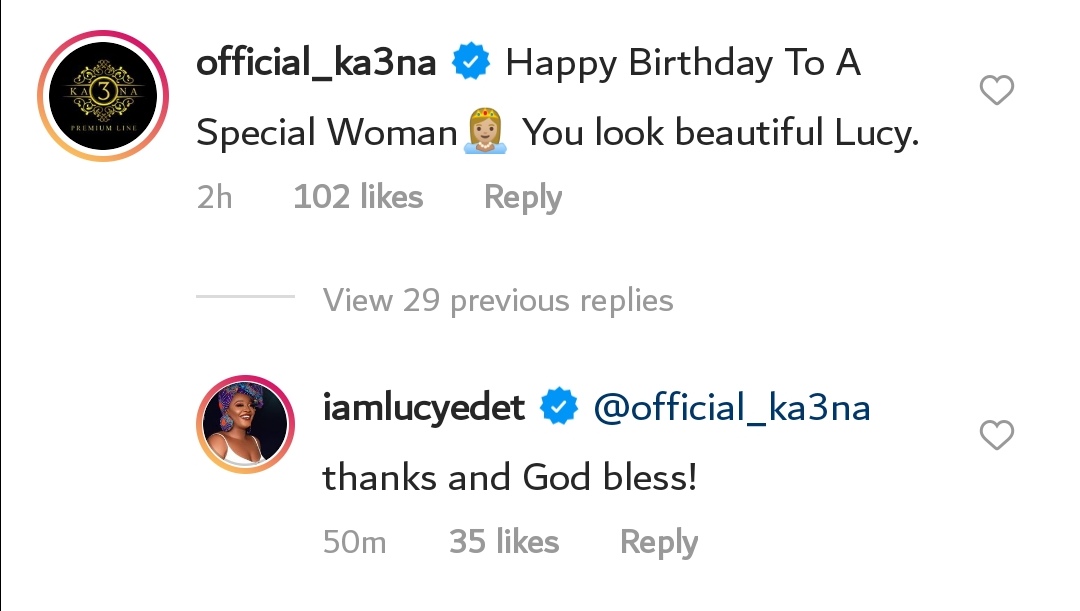The height and width of the screenshot is (611, 1080).
Task: Click the 2h comment timestamp
Action: pos(215,197)
